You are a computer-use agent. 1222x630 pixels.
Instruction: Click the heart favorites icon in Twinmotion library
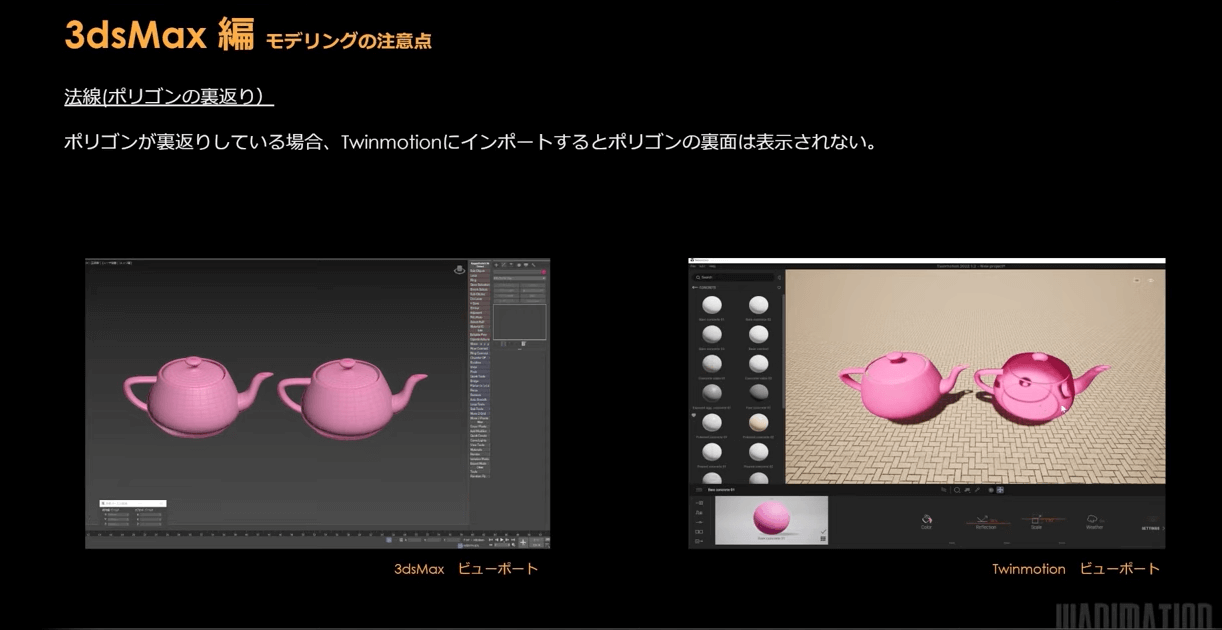[x=695, y=415]
